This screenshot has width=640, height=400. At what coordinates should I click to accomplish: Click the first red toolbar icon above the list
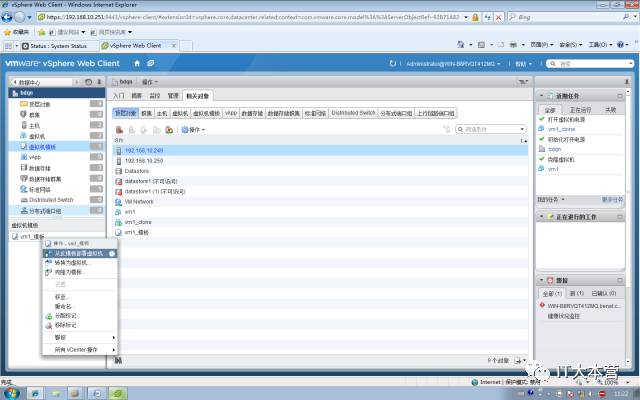point(120,130)
